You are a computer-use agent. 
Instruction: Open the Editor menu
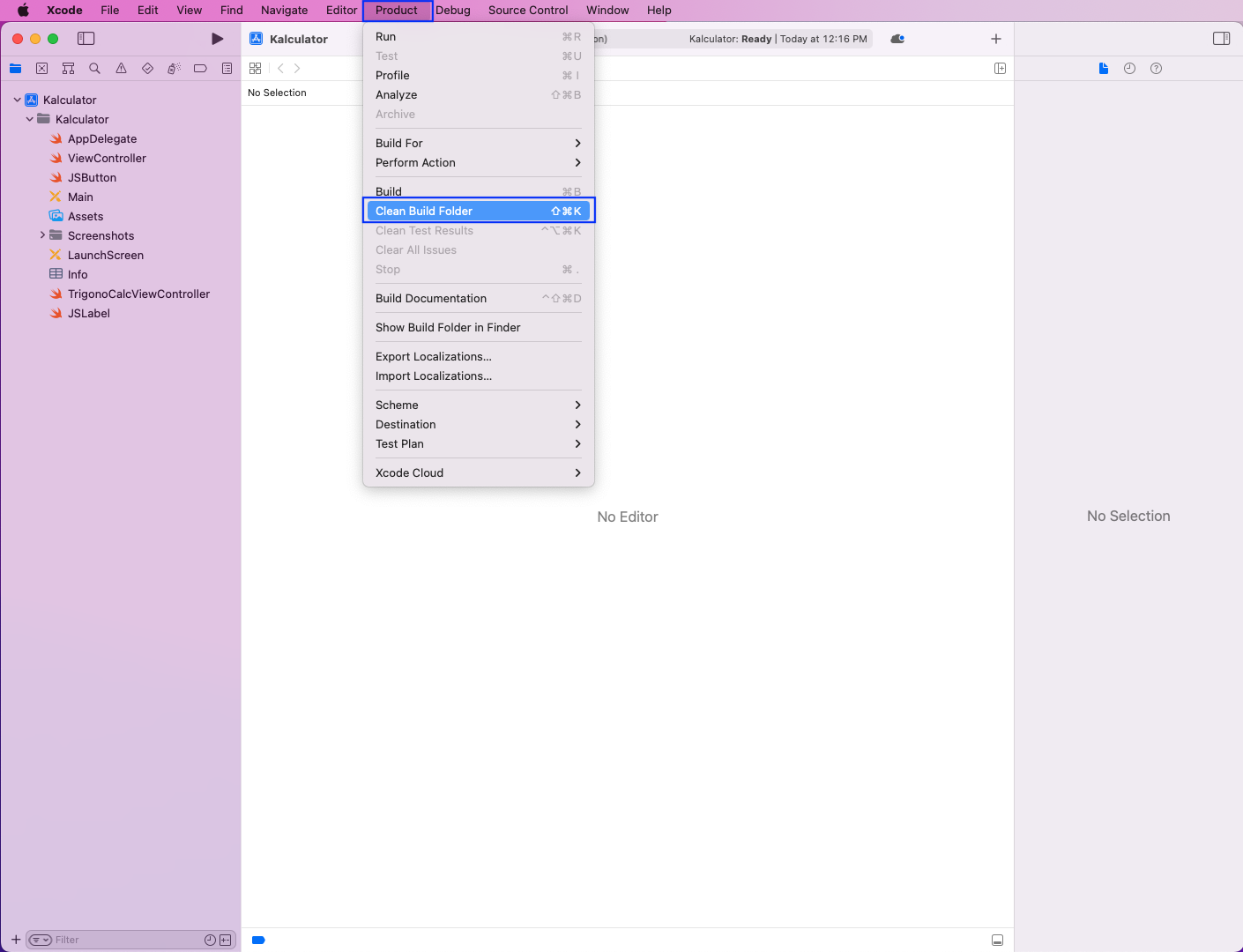[x=341, y=11]
